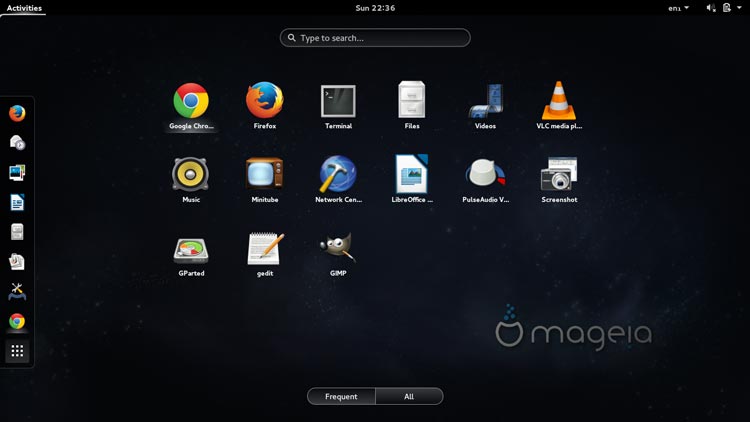
Task: Toggle the Show Applications grid button
Action: [17, 351]
